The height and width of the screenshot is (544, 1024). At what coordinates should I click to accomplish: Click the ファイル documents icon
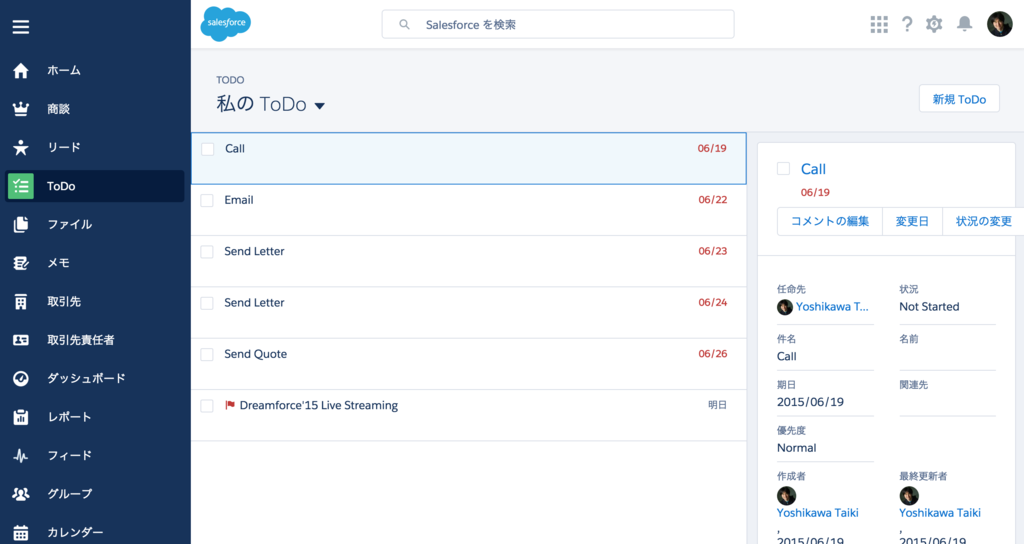point(21,225)
